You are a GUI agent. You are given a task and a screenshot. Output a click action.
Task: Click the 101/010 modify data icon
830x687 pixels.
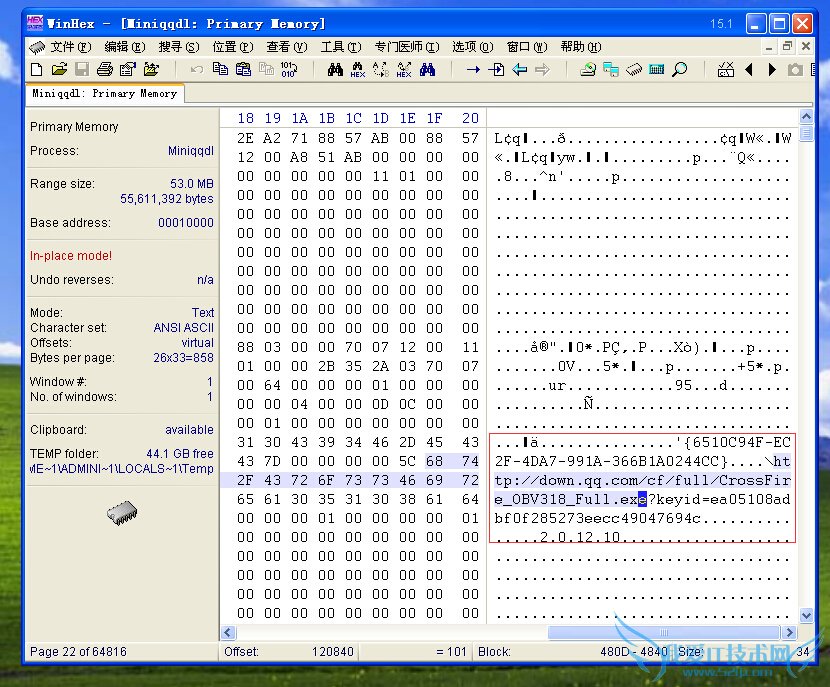[x=288, y=69]
